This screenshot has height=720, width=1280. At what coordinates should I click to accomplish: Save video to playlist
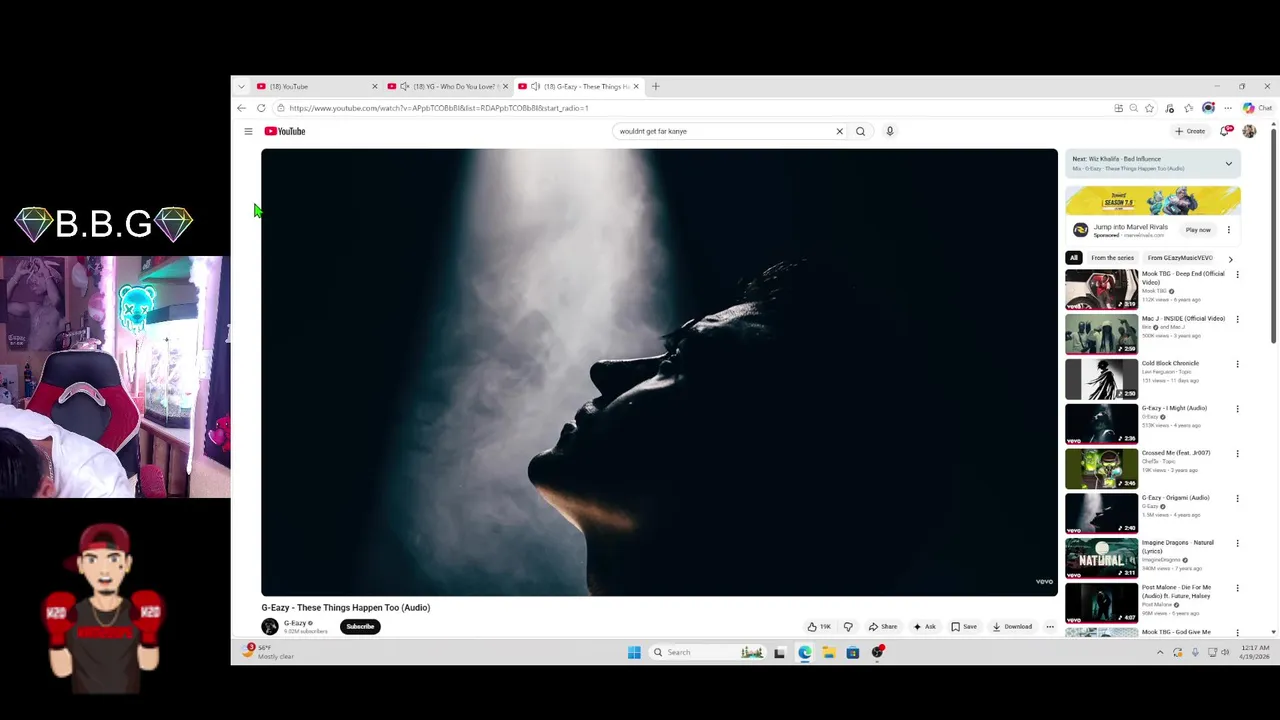[x=964, y=627]
